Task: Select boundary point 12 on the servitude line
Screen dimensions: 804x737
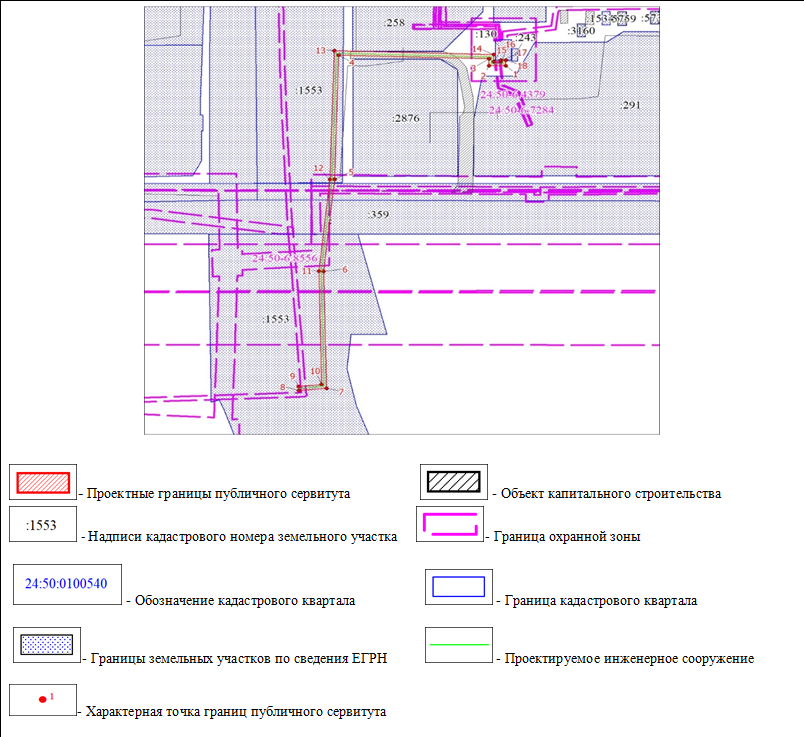Action: tap(331, 179)
